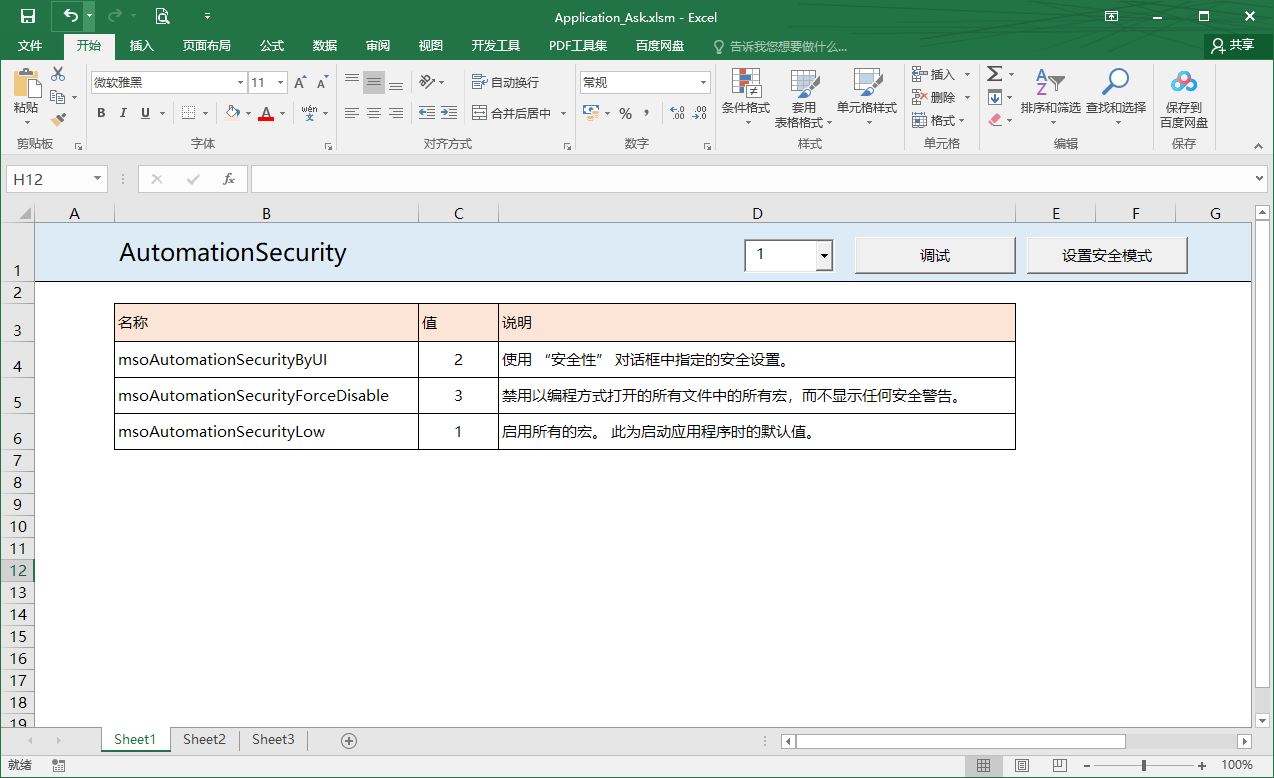
Task: Apply comma thousands separator style
Action: click(647, 113)
